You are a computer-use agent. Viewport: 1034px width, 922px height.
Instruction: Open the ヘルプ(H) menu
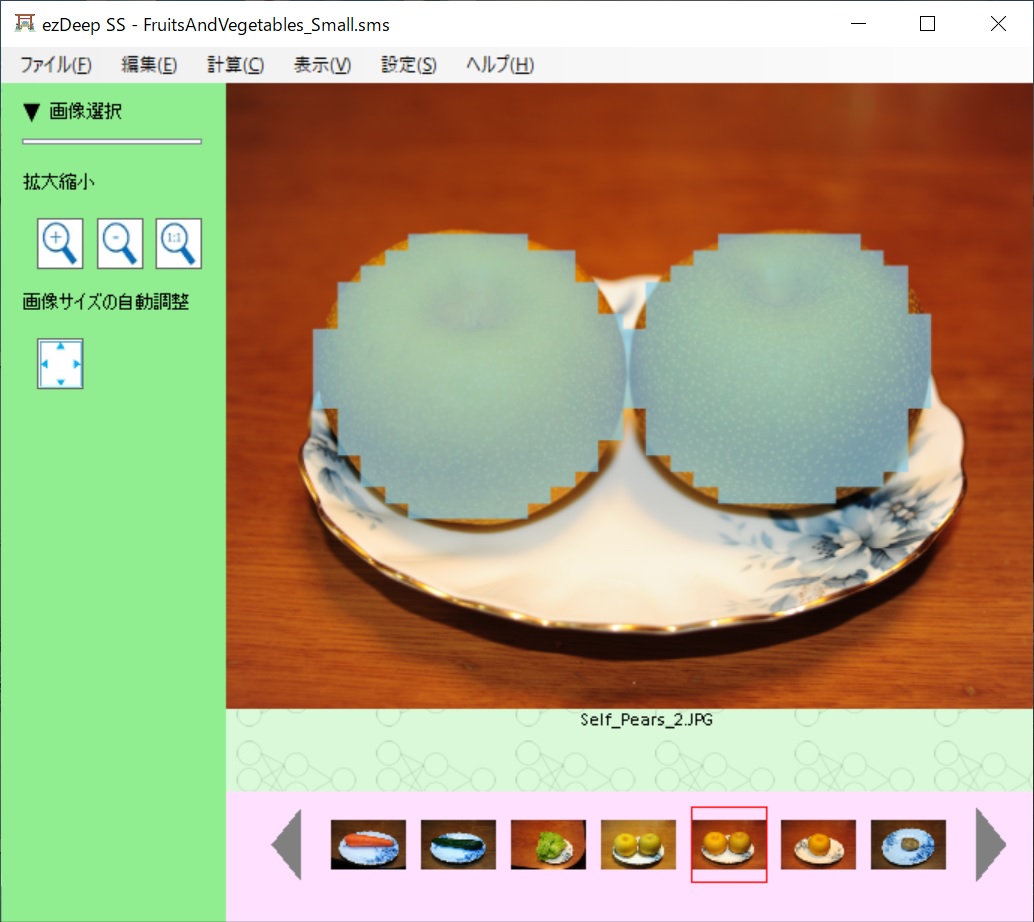tap(499, 65)
